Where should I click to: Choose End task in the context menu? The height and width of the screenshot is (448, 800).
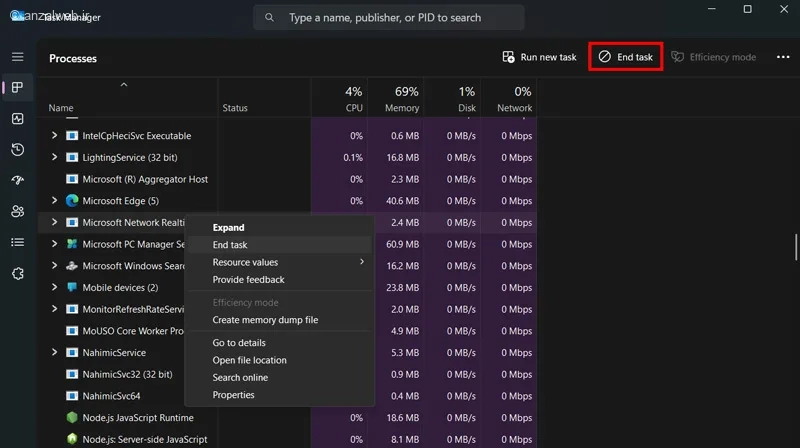click(280, 245)
